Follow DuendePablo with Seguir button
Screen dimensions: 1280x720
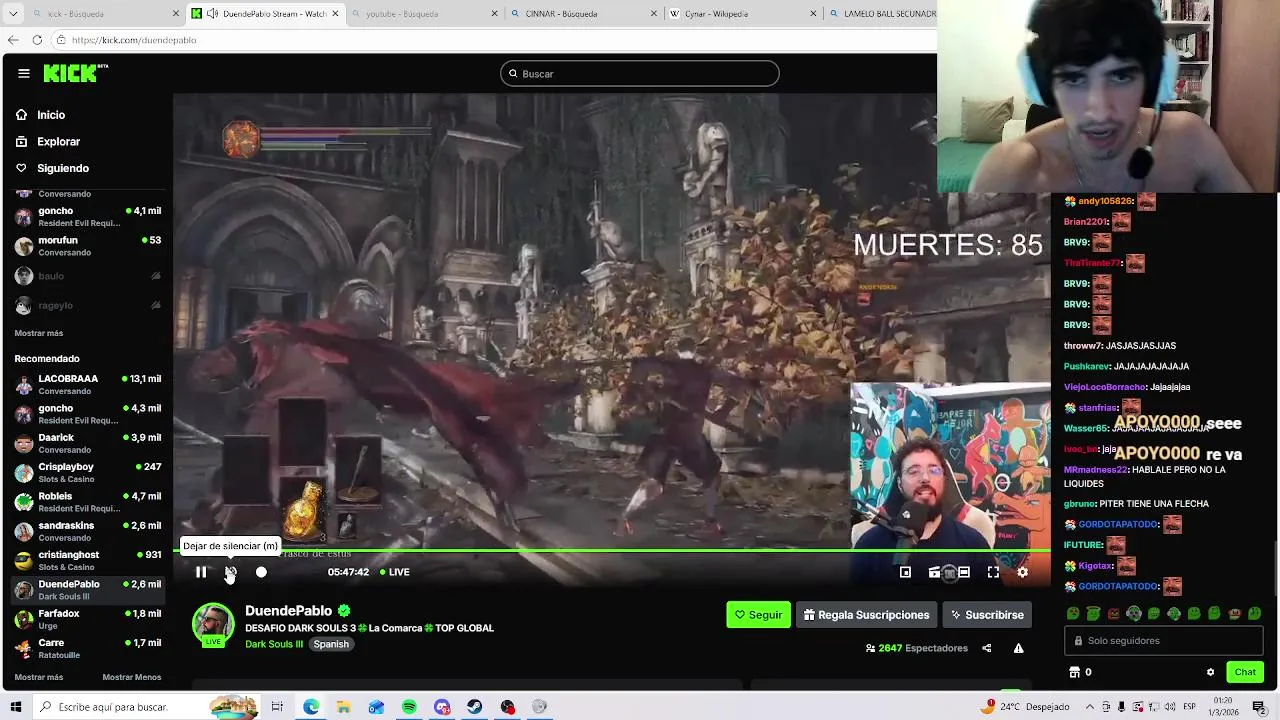[758, 615]
